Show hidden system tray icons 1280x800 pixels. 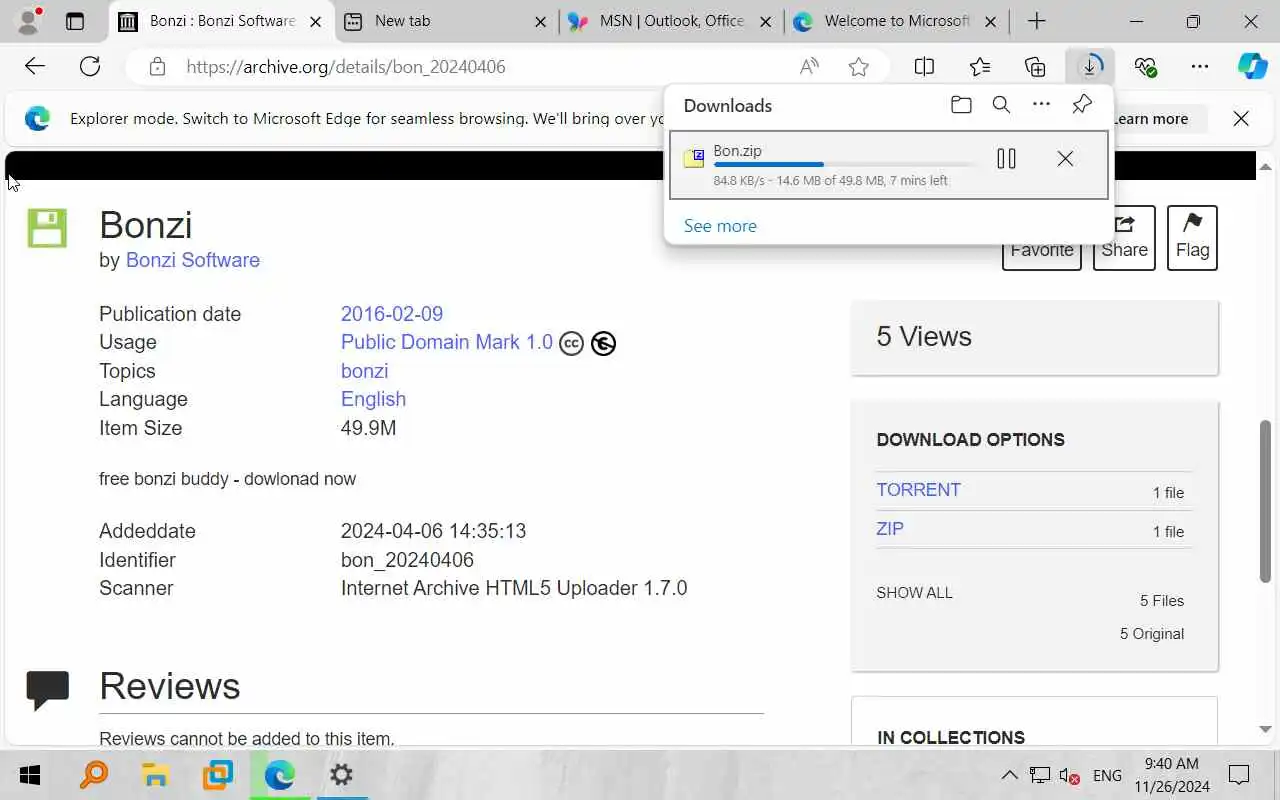(x=1010, y=775)
